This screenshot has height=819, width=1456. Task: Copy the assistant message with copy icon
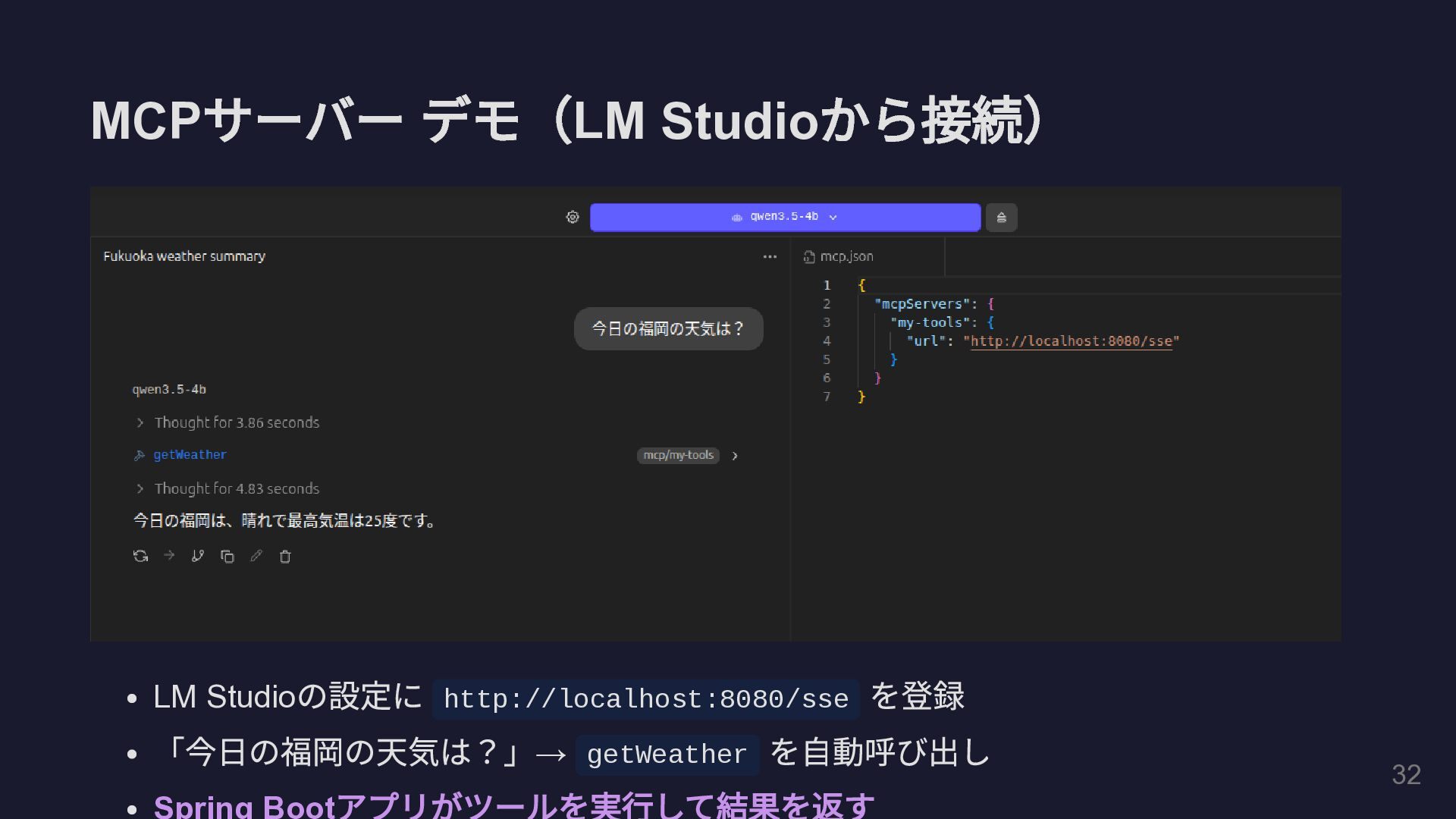227,557
